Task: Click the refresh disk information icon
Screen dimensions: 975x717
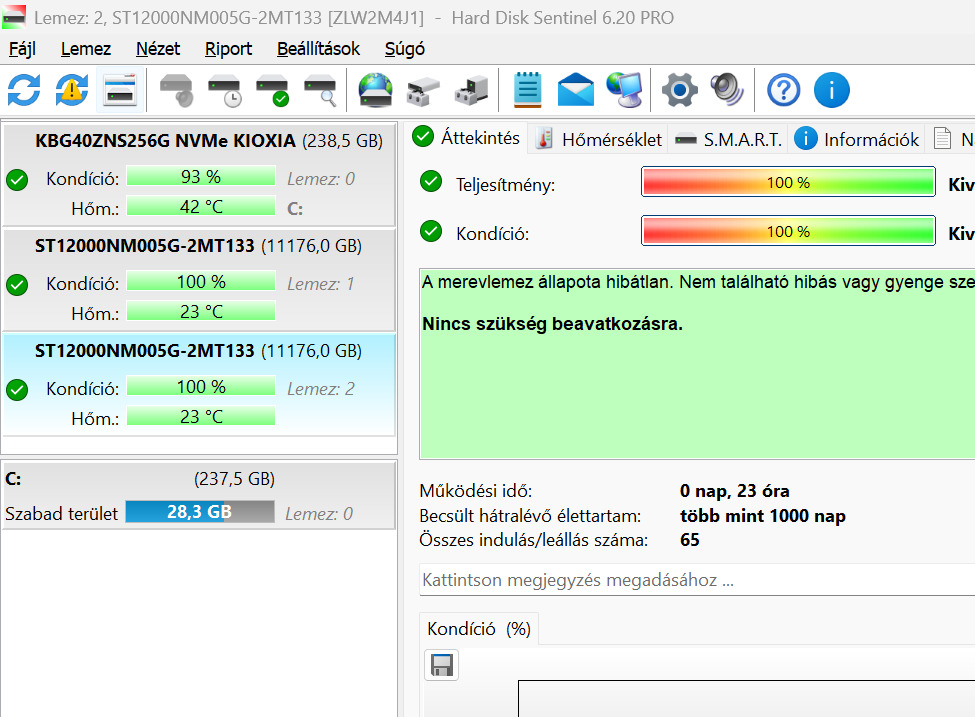Action: tap(24, 90)
